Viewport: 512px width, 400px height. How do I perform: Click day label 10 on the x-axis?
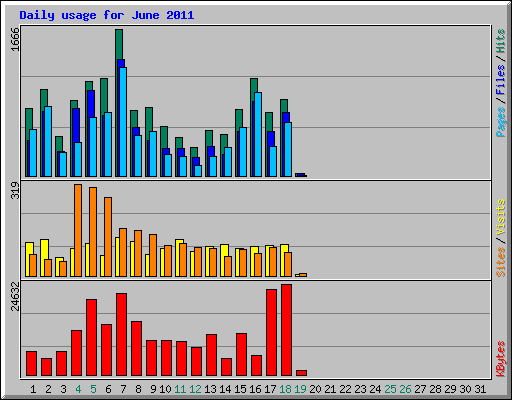click(x=165, y=389)
